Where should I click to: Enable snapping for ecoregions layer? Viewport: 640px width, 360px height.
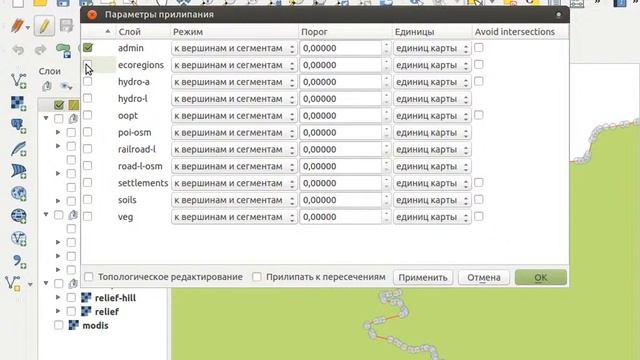[x=87, y=65]
